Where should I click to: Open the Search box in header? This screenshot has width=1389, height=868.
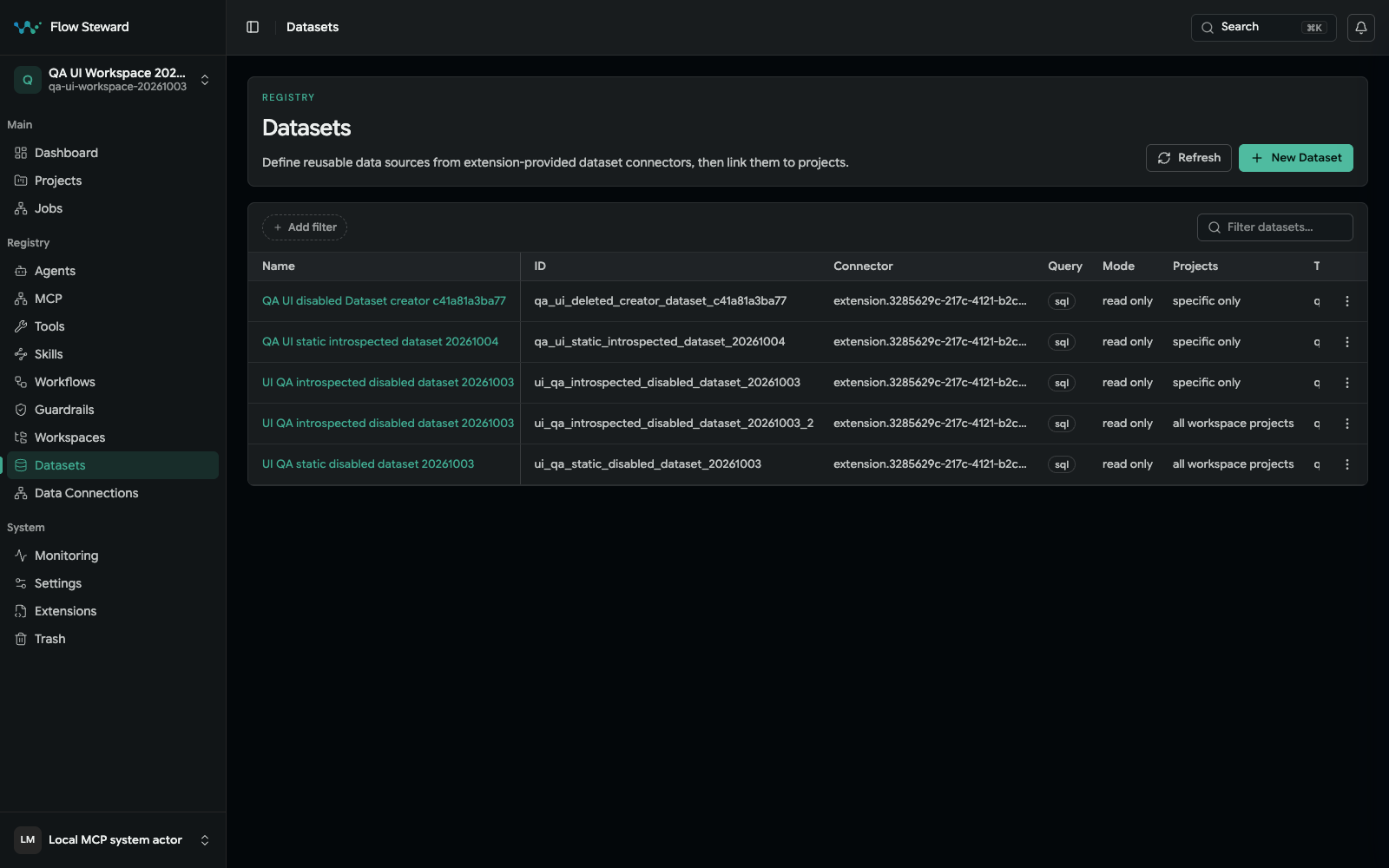point(1264,27)
